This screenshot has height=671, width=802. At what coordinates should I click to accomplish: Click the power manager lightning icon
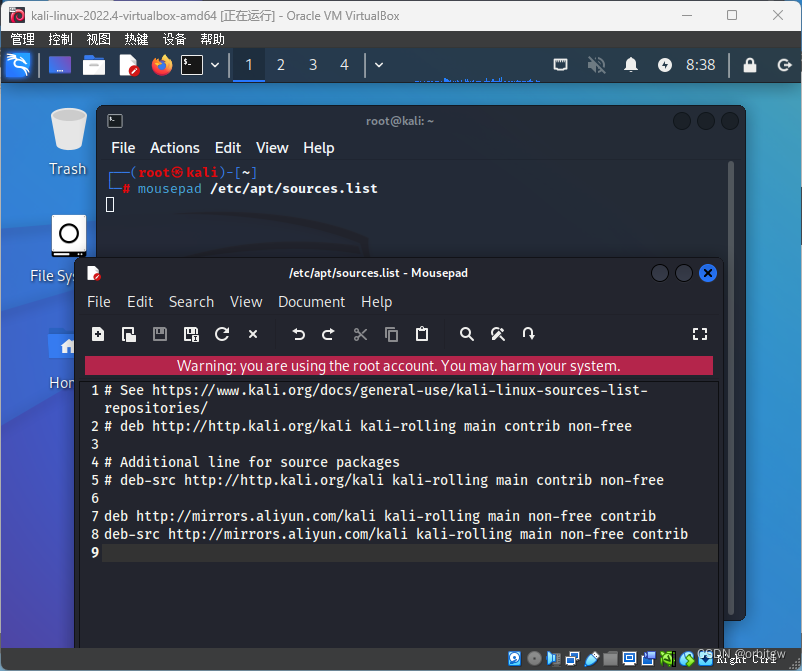pos(664,65)
